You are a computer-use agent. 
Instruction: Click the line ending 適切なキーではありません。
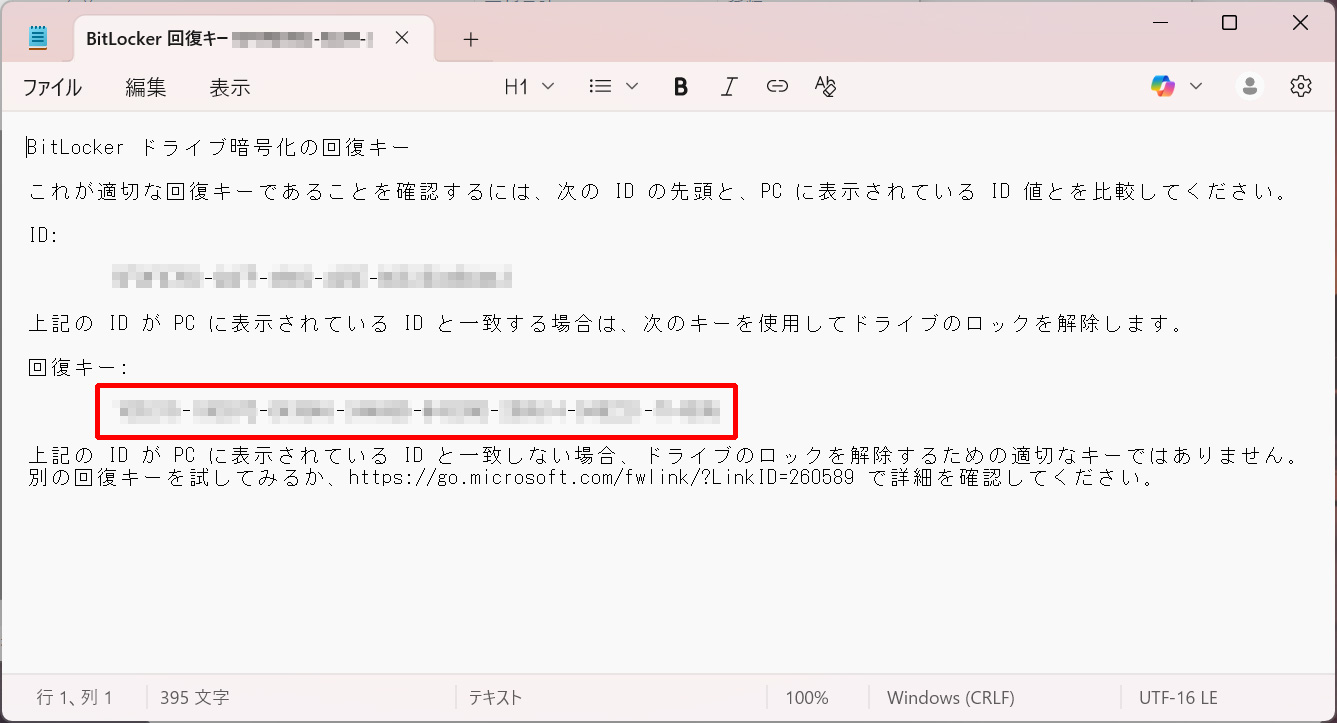663,456
